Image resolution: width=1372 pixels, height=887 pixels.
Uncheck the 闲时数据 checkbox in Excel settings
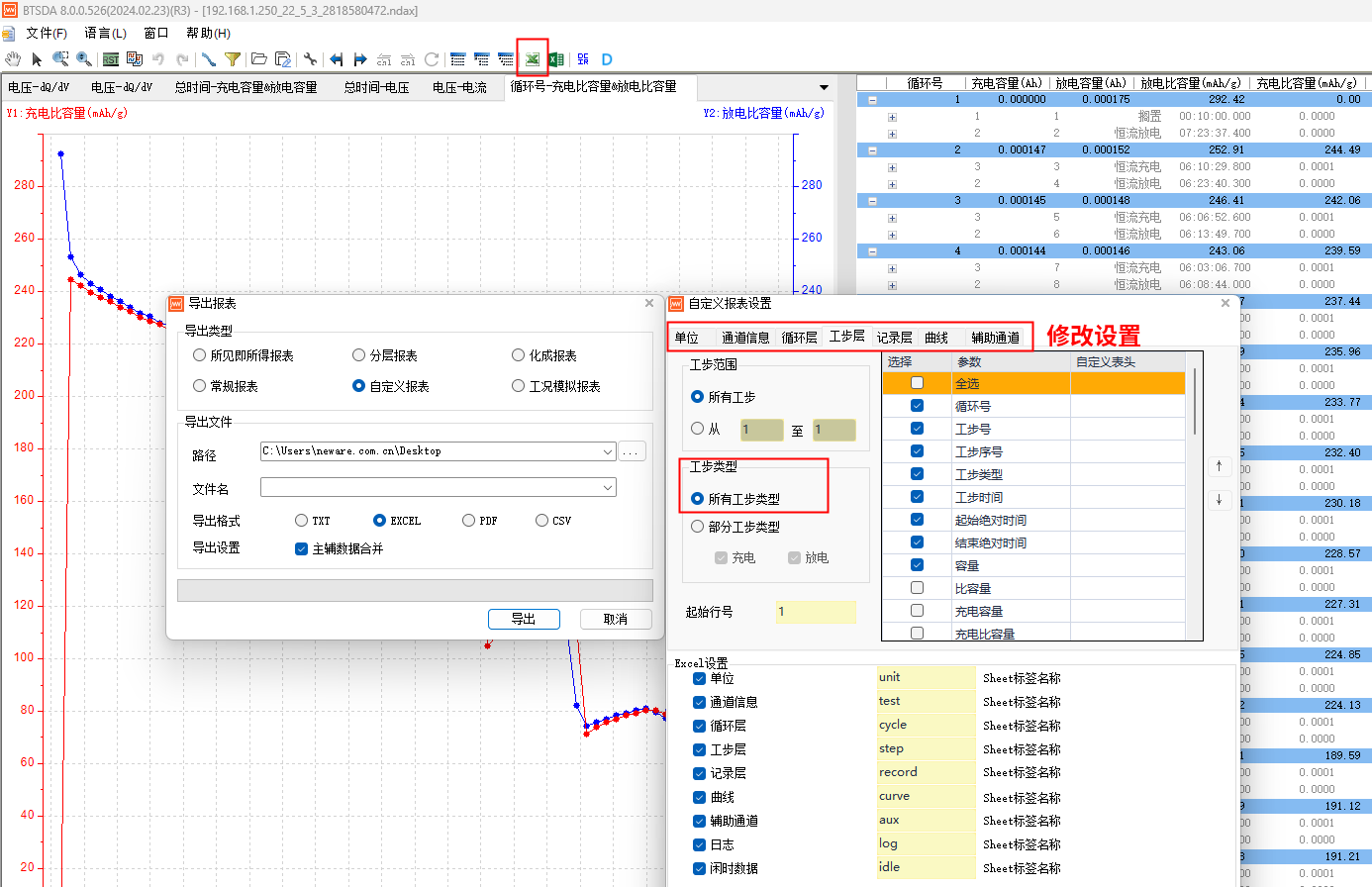[x=699, y=868]
